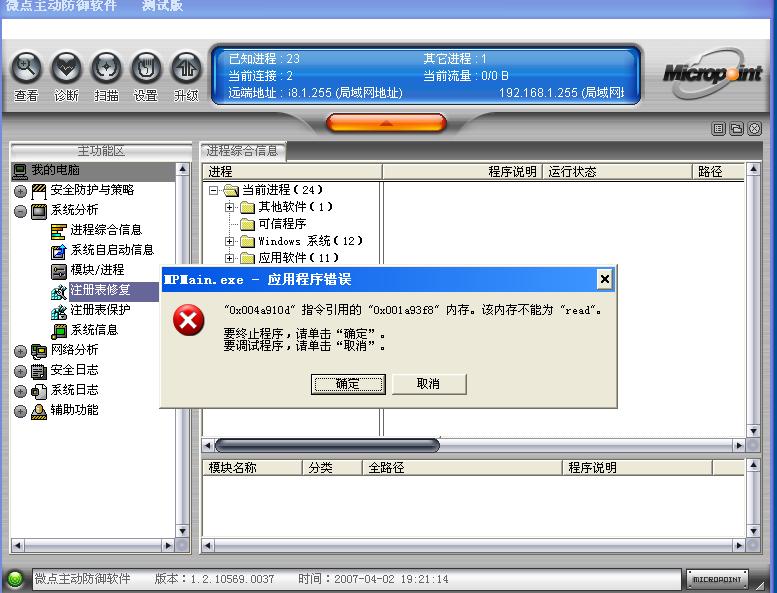The height and width of the screenshot is (593, 777).
Task: Sort by 进程 column header
Action: 292,172
